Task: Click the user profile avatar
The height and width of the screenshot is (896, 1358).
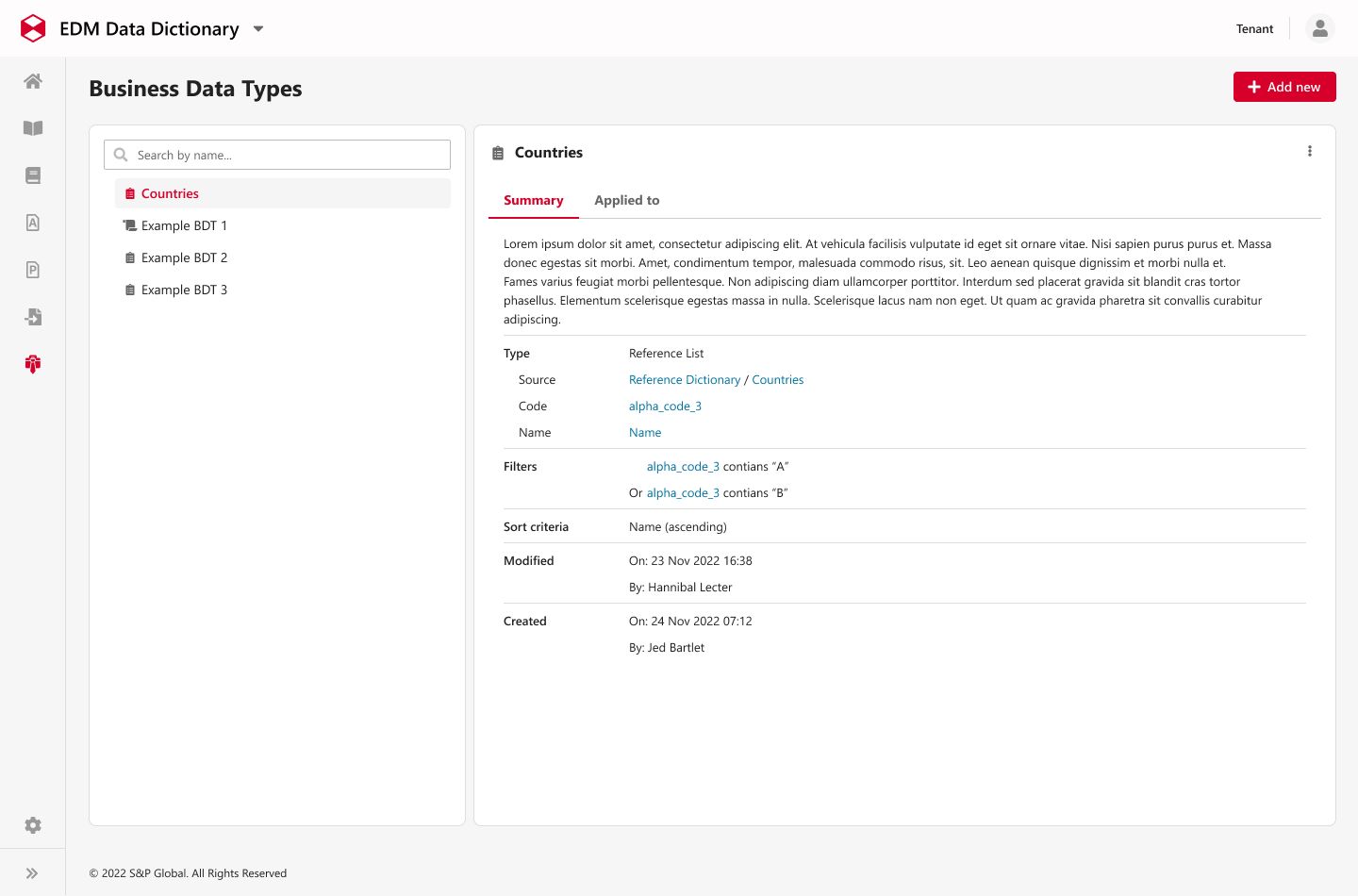Action: pos(1320,28)
